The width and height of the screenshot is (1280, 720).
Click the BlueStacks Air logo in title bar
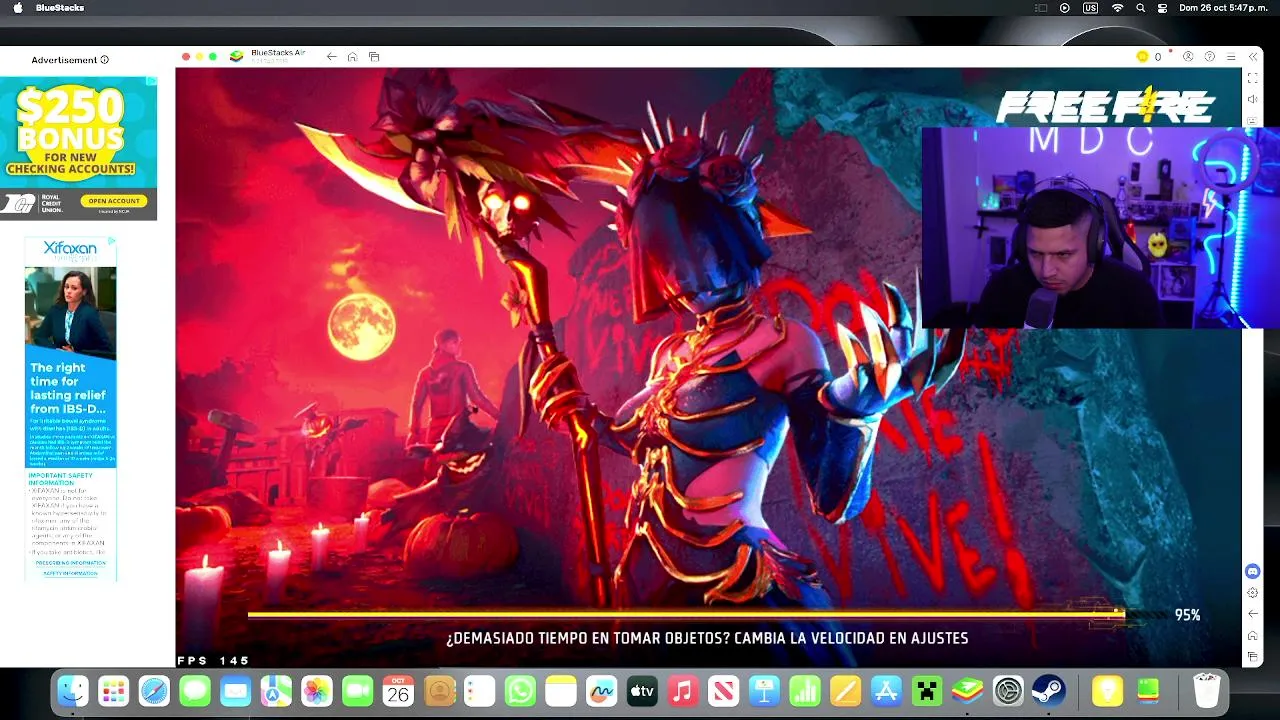(236, 56)
